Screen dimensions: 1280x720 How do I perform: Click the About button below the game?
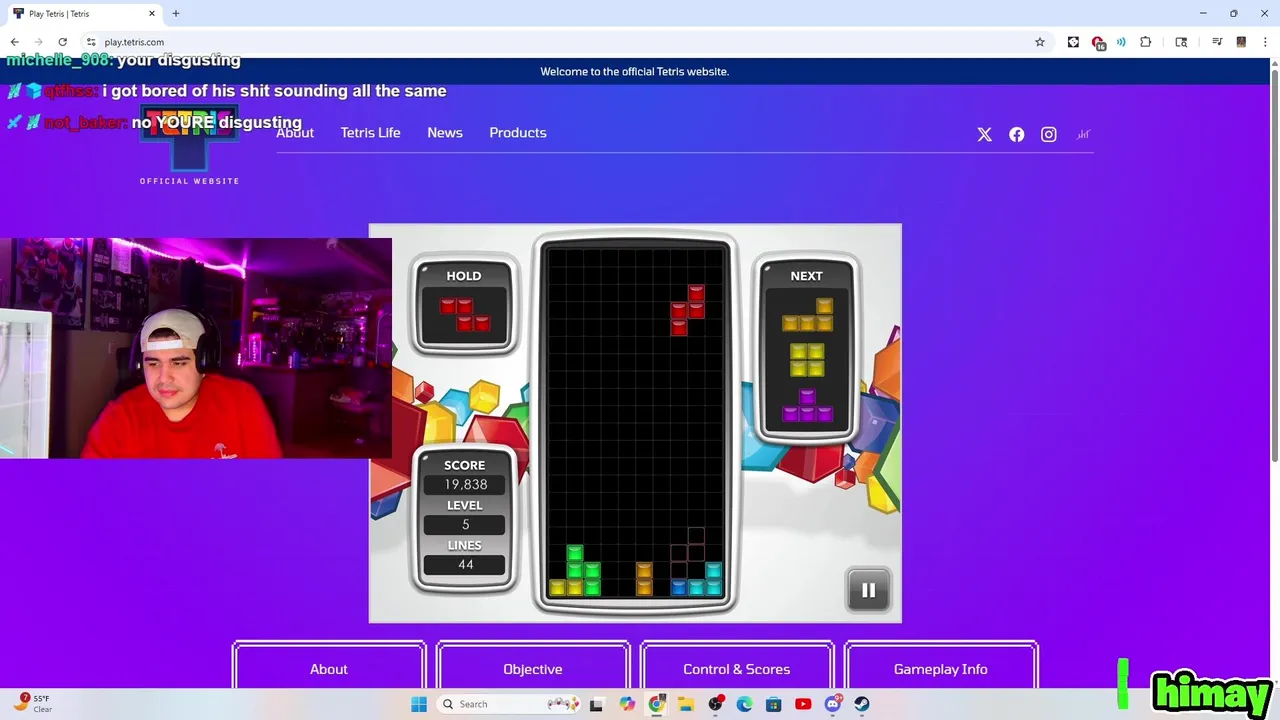pos(329,668)
